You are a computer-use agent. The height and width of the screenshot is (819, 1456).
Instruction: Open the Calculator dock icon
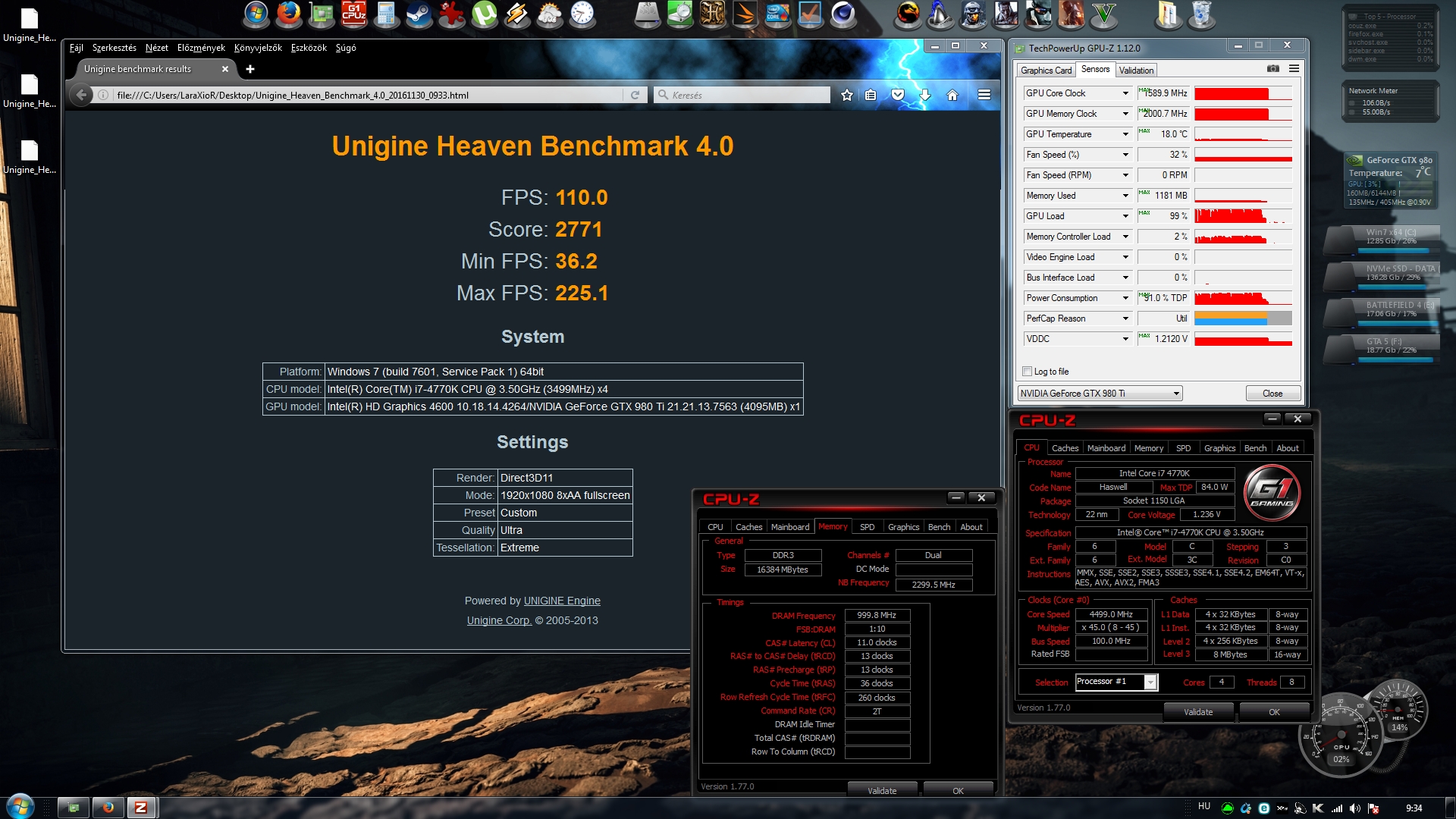(386, 14)
